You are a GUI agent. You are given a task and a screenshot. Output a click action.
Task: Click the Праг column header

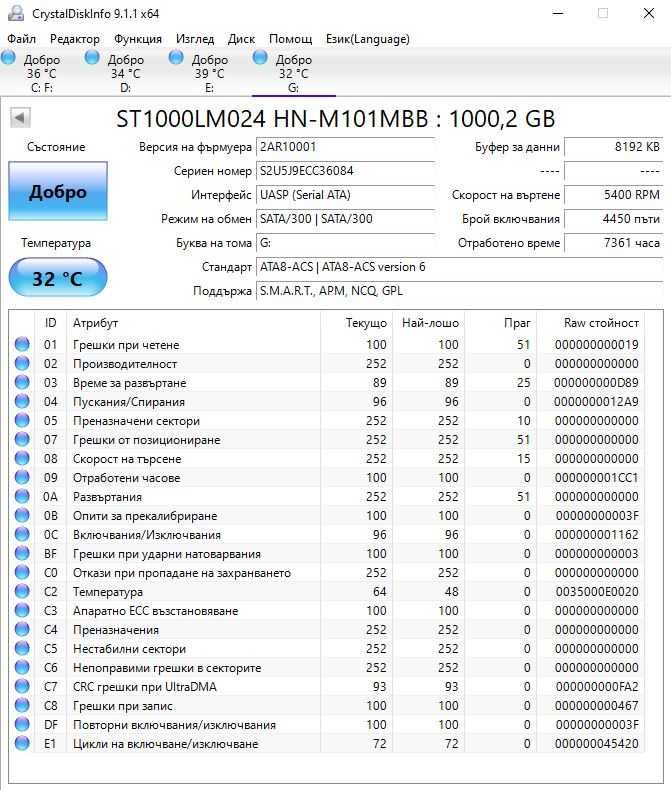(500, 323)
